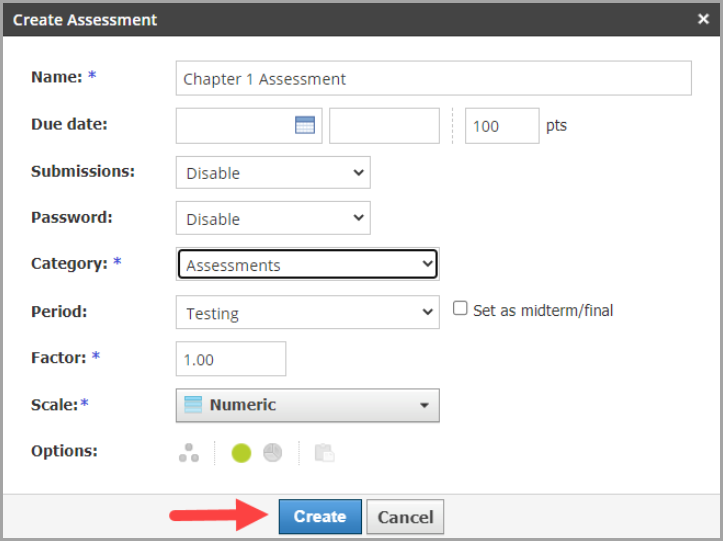The height and width of the screenshot is (541, 723).
Task: Open the Scale dropdown arrow
Action: (424, 406)
